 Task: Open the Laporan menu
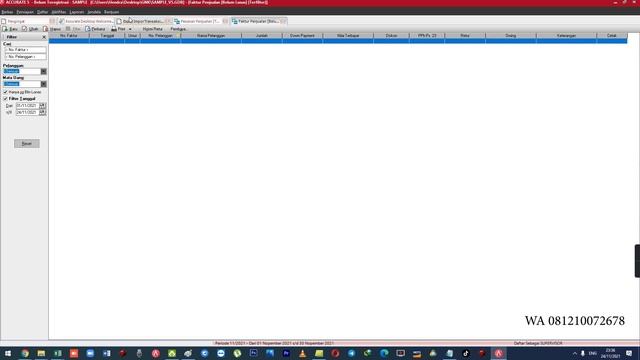click(x=77, y=12)
